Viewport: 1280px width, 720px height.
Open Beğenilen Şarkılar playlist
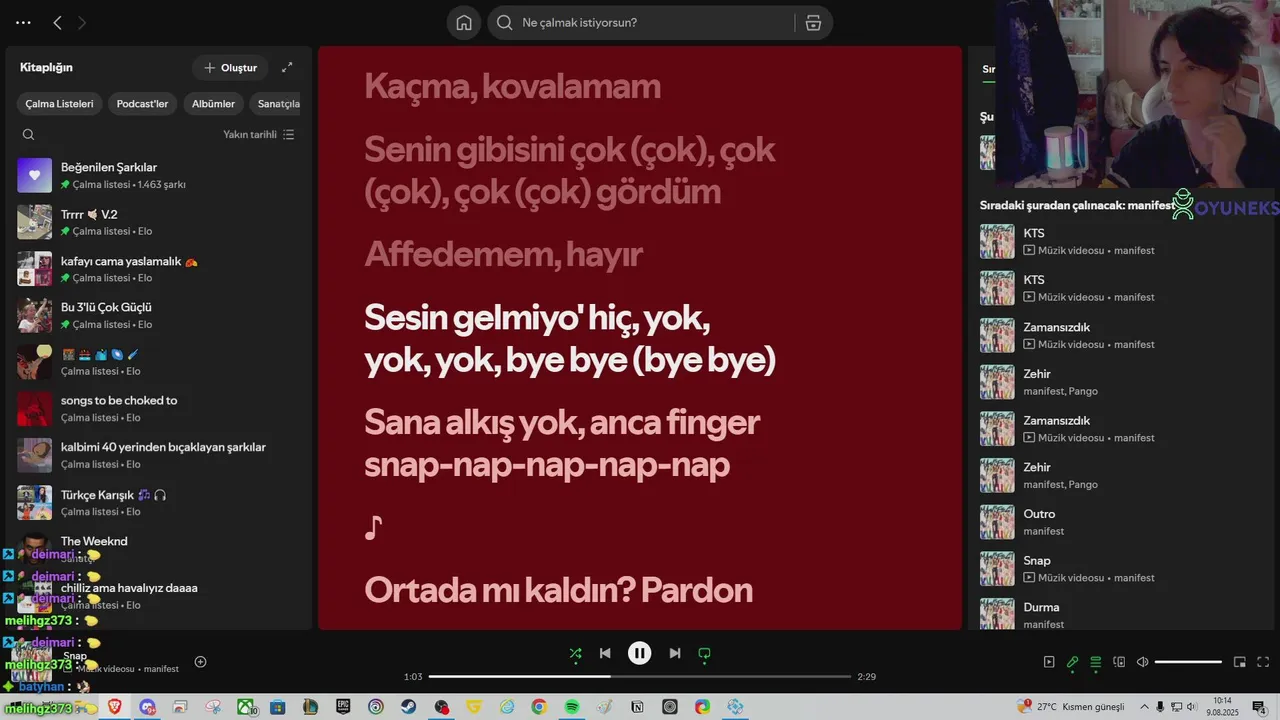tap(160, 175)
